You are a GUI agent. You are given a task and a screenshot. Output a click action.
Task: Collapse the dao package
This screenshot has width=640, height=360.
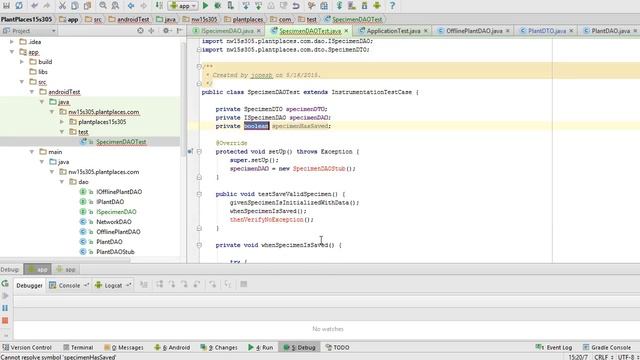[62, 182]
